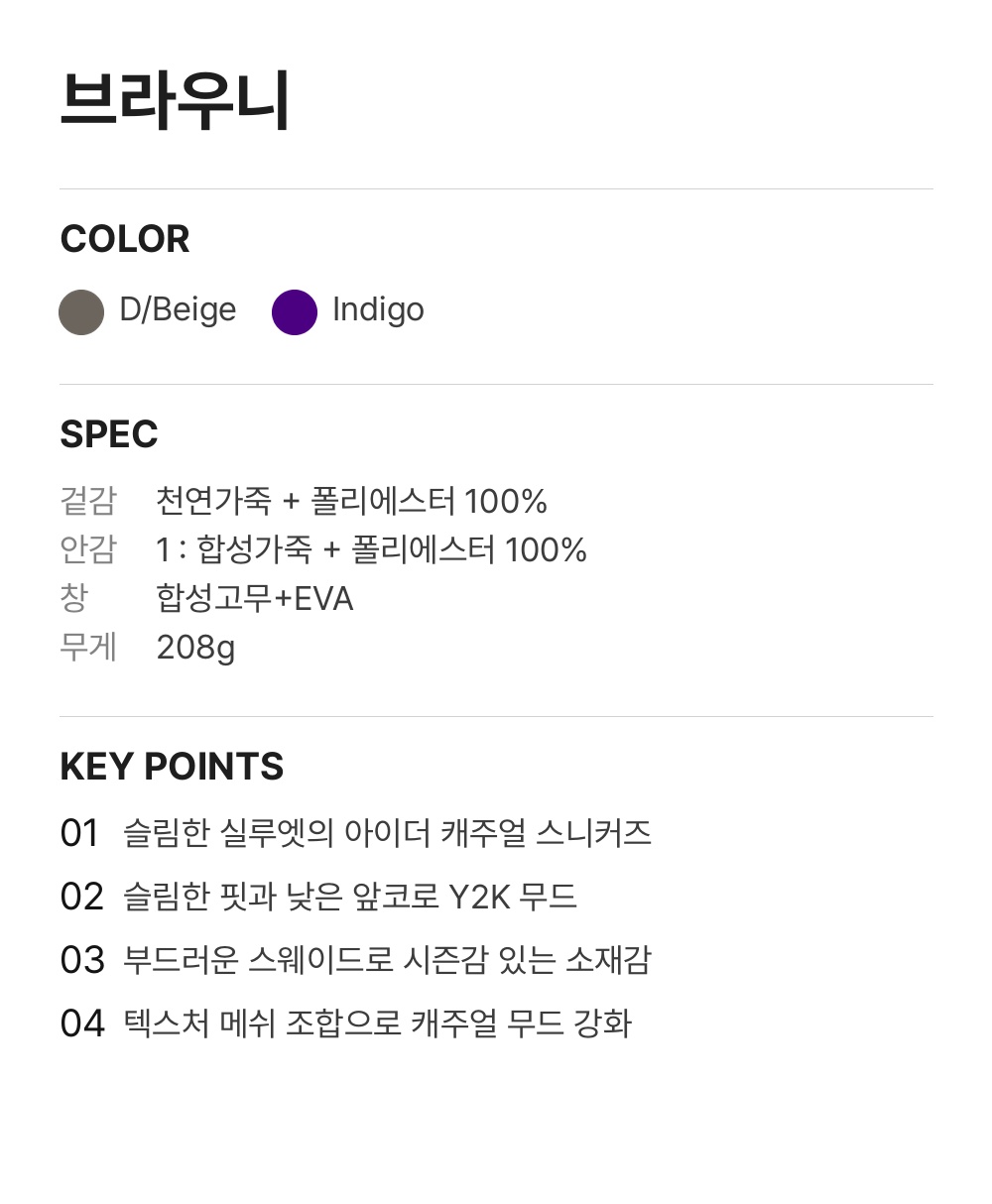The height and width of the screenshot is (1204, 992).
Task: Click the D/Beige color label
Action: click(x=178, y=310)
